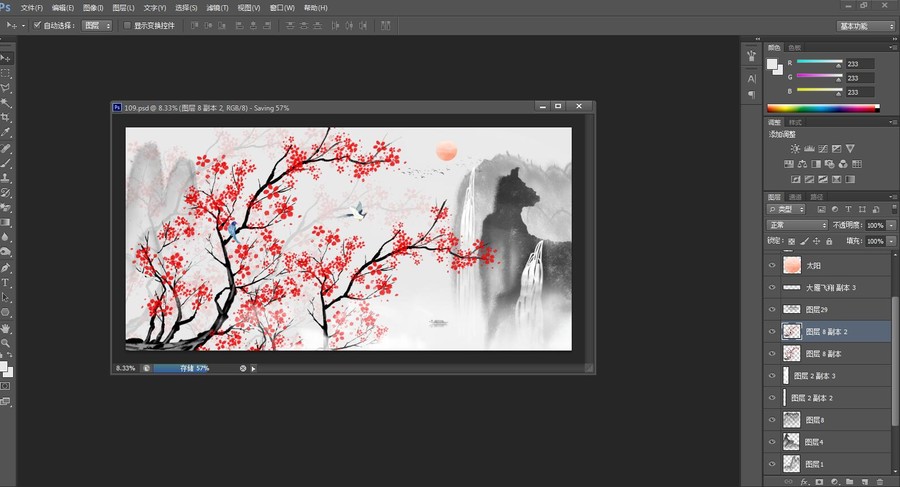Image resolution: width=900 pixels, height=487 pixels.
Task: Click the foreground color swatch in Color panel
Action: tap(772, 64)
